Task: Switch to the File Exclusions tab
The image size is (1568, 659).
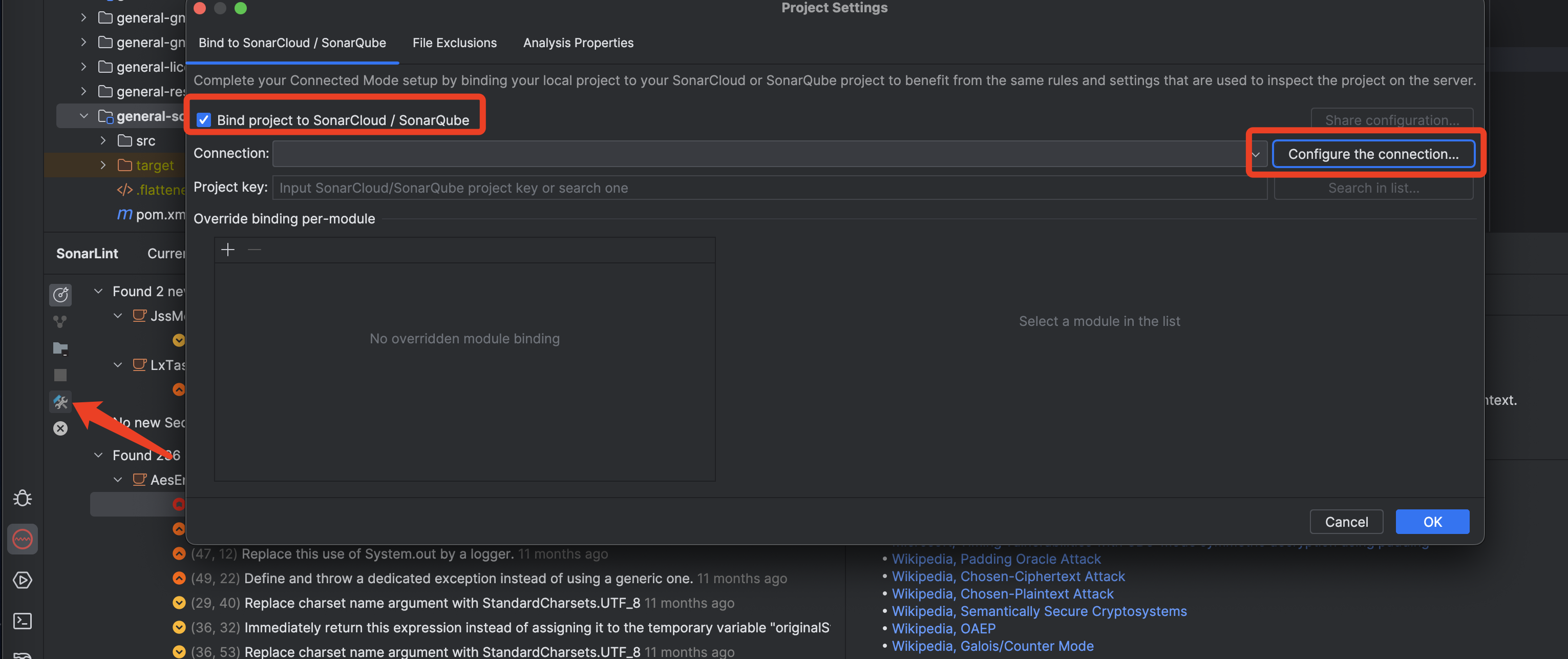Action: point(454,43)
